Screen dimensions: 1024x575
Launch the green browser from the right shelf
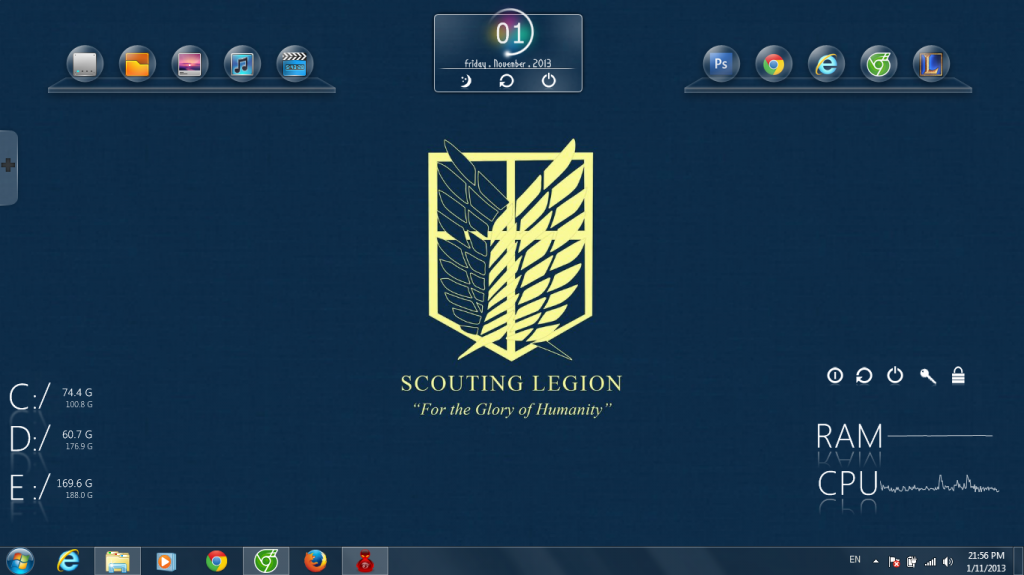coord(878,64)
